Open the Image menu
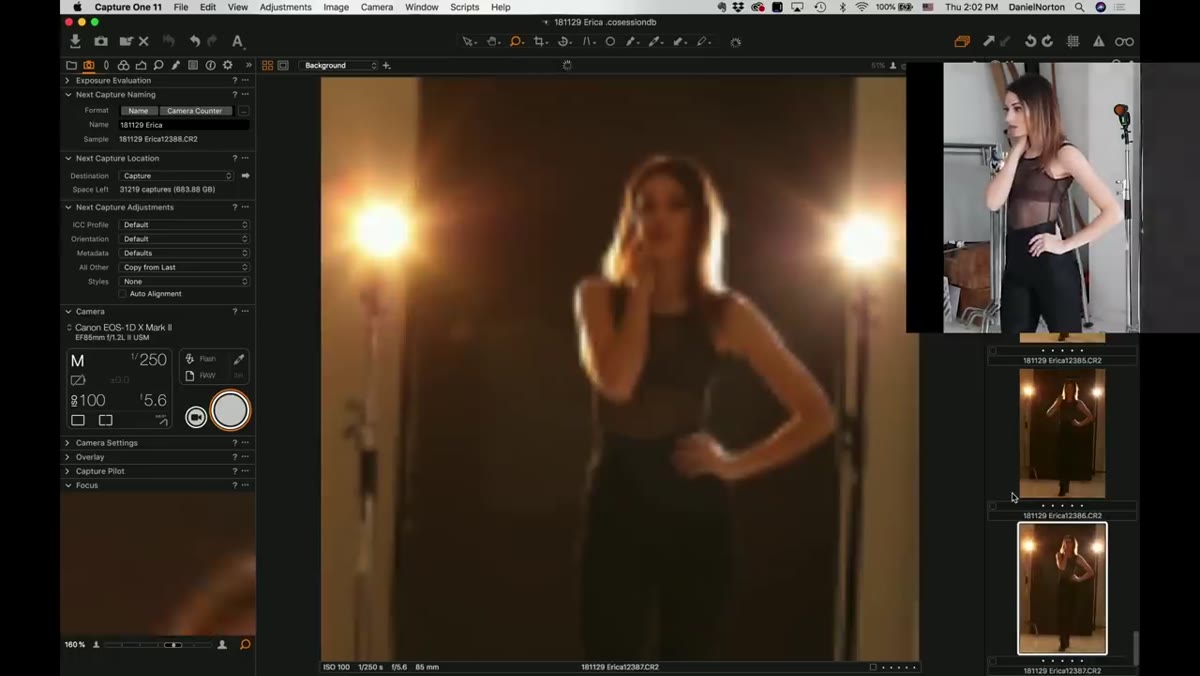The image size is (1200, 676). pyautogui.click(x=336, y=7)
